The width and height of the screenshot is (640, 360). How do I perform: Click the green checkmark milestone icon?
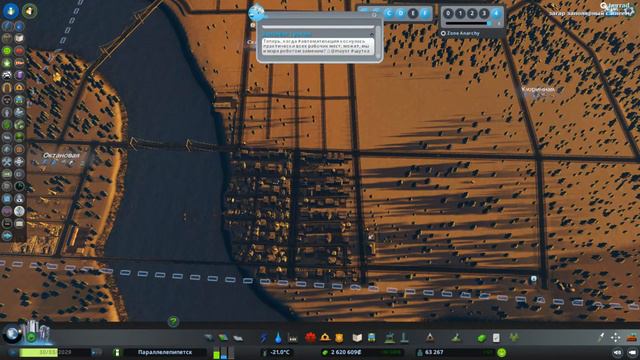(x=31, y=338)
